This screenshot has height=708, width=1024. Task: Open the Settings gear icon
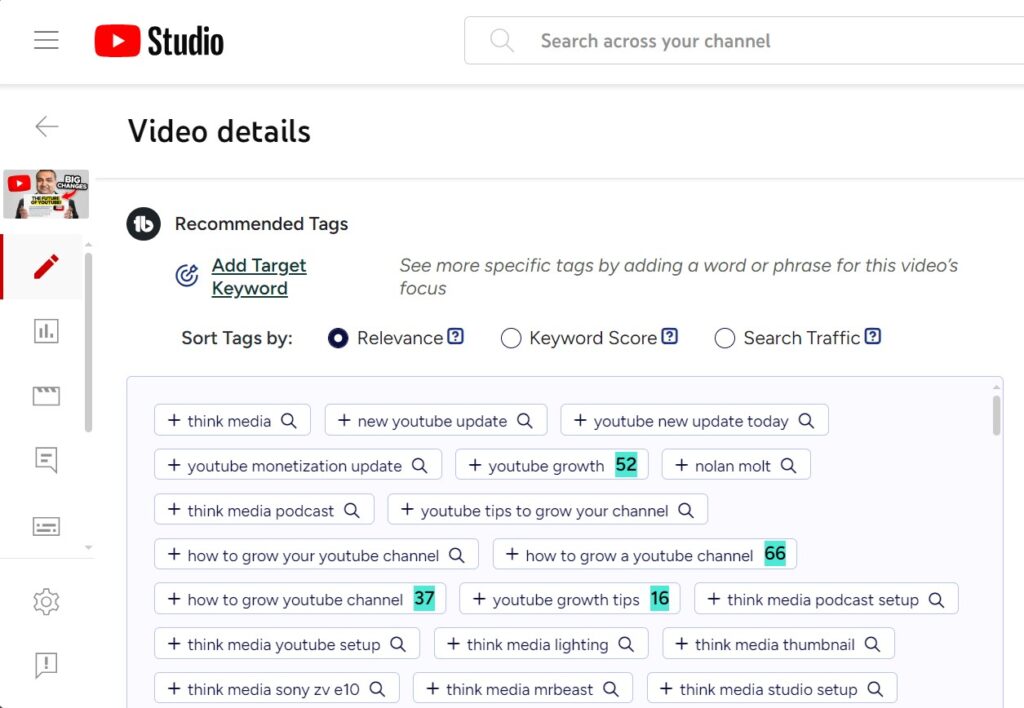click(x=46, y=601)
